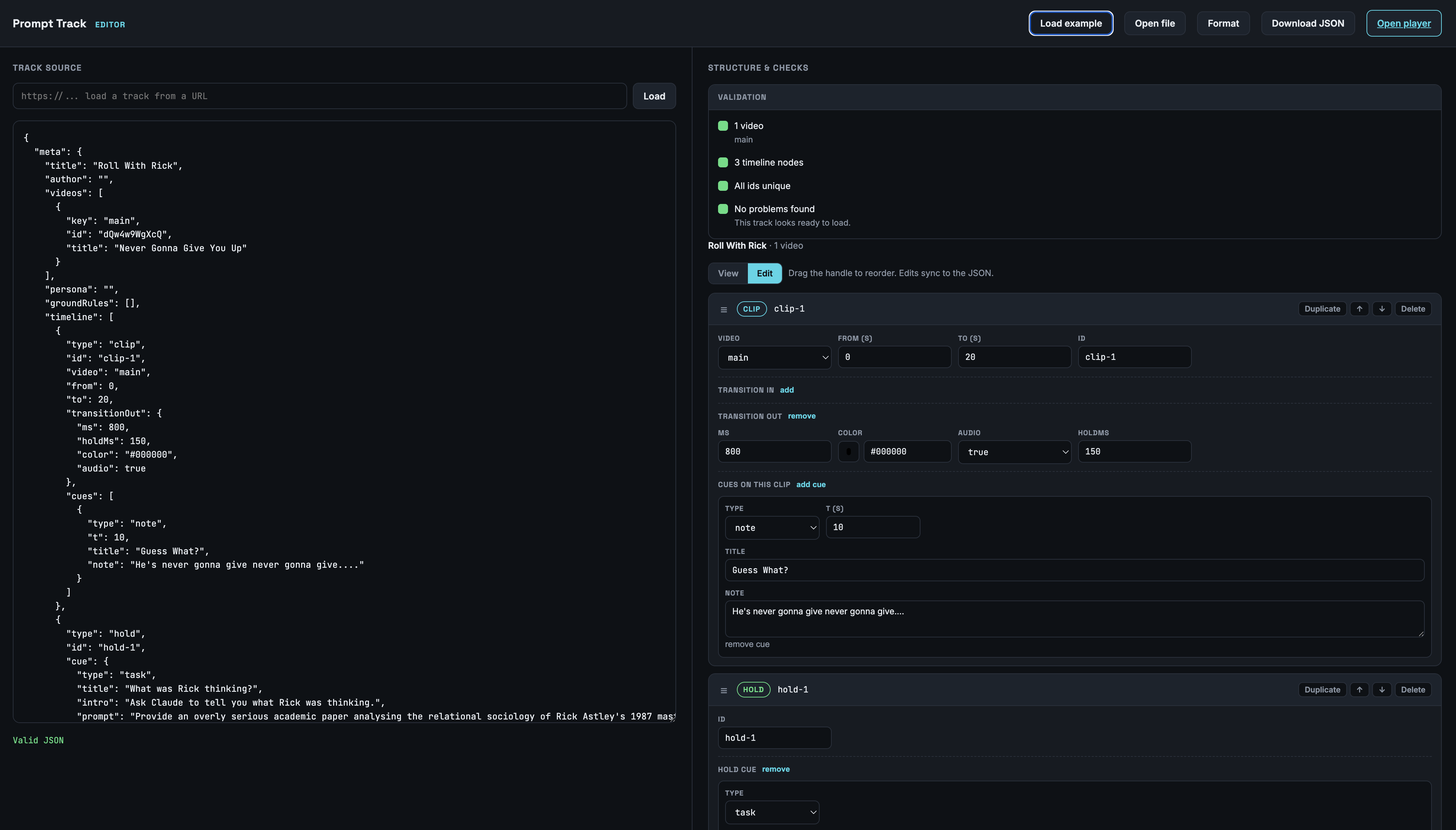Click remove cue under the note
Screen dimensions: 1456x830
[x=747, y=644]
